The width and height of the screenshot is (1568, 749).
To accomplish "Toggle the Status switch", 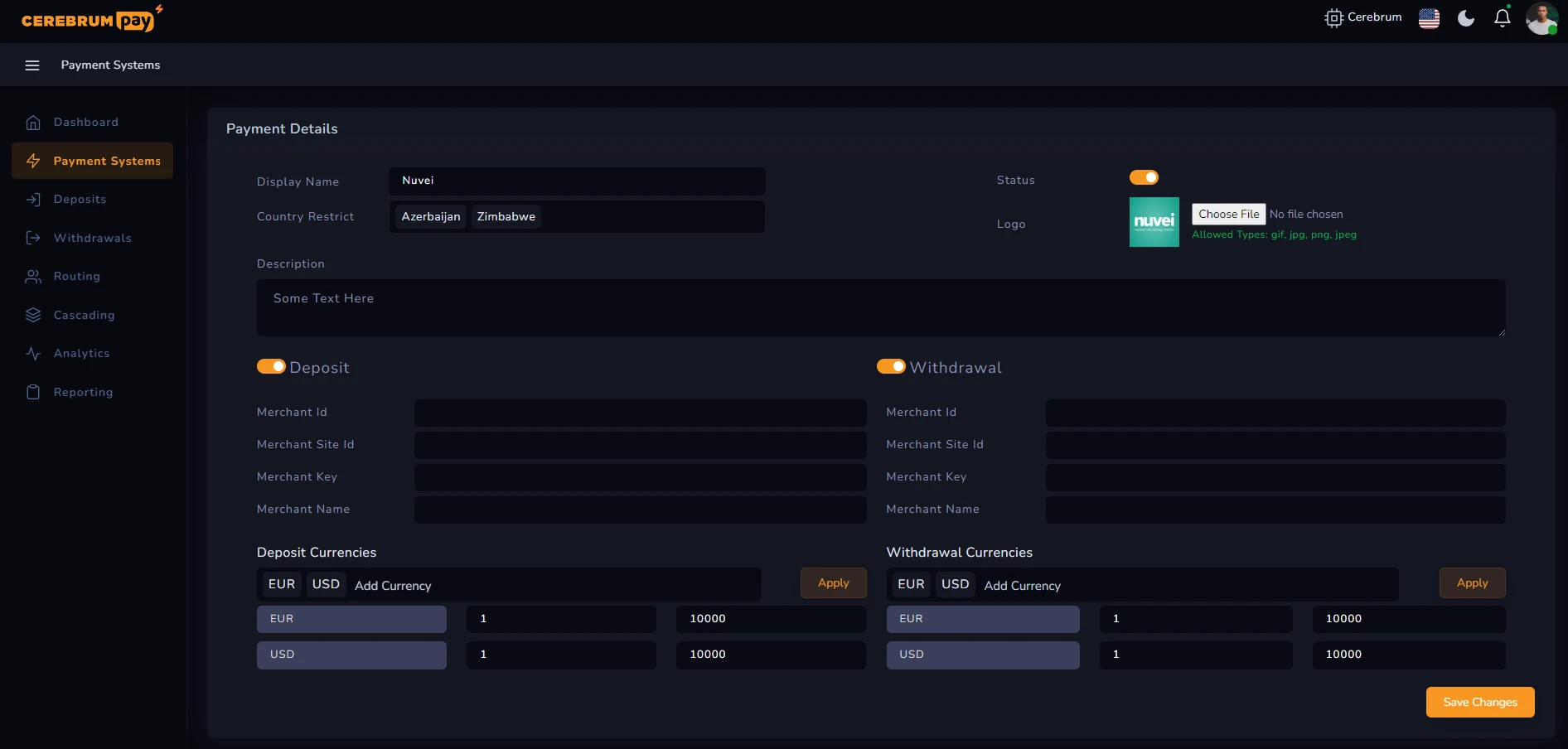I will [x=1144, y=177].
